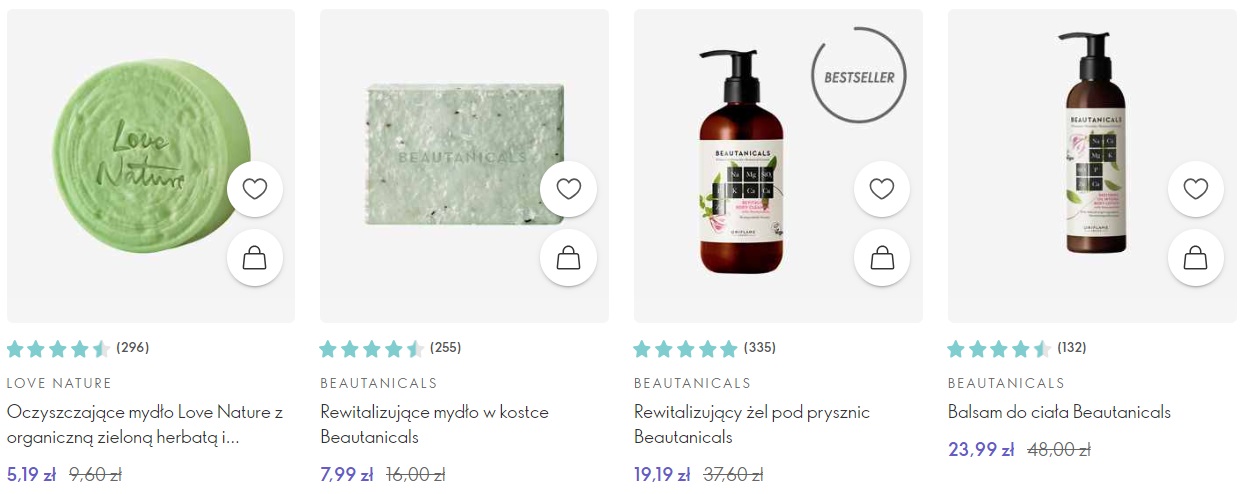Open the Bestseller badge on shower gel
The width and height of the screenshot is (1244, 494).
point(859,76)
